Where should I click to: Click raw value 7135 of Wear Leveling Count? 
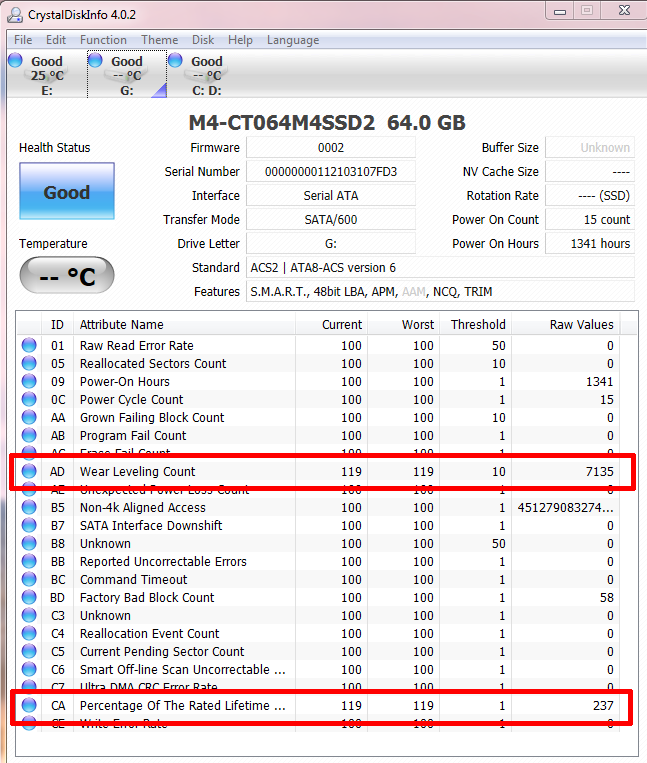600,472
